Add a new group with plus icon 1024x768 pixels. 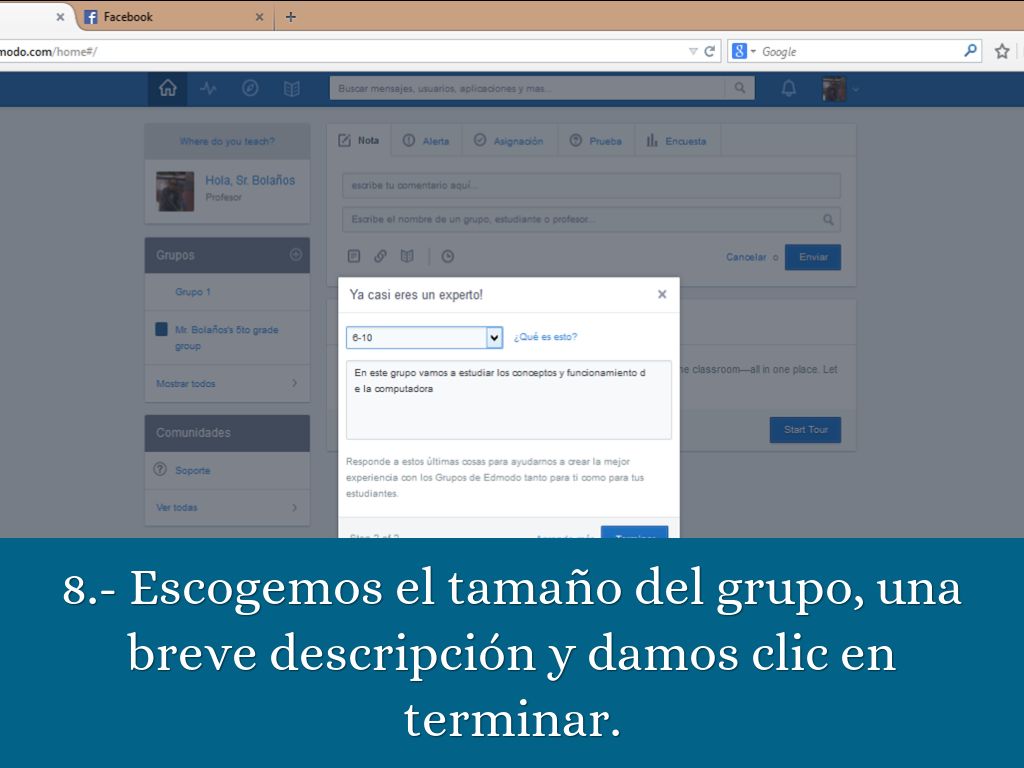[x=295, y=255]
